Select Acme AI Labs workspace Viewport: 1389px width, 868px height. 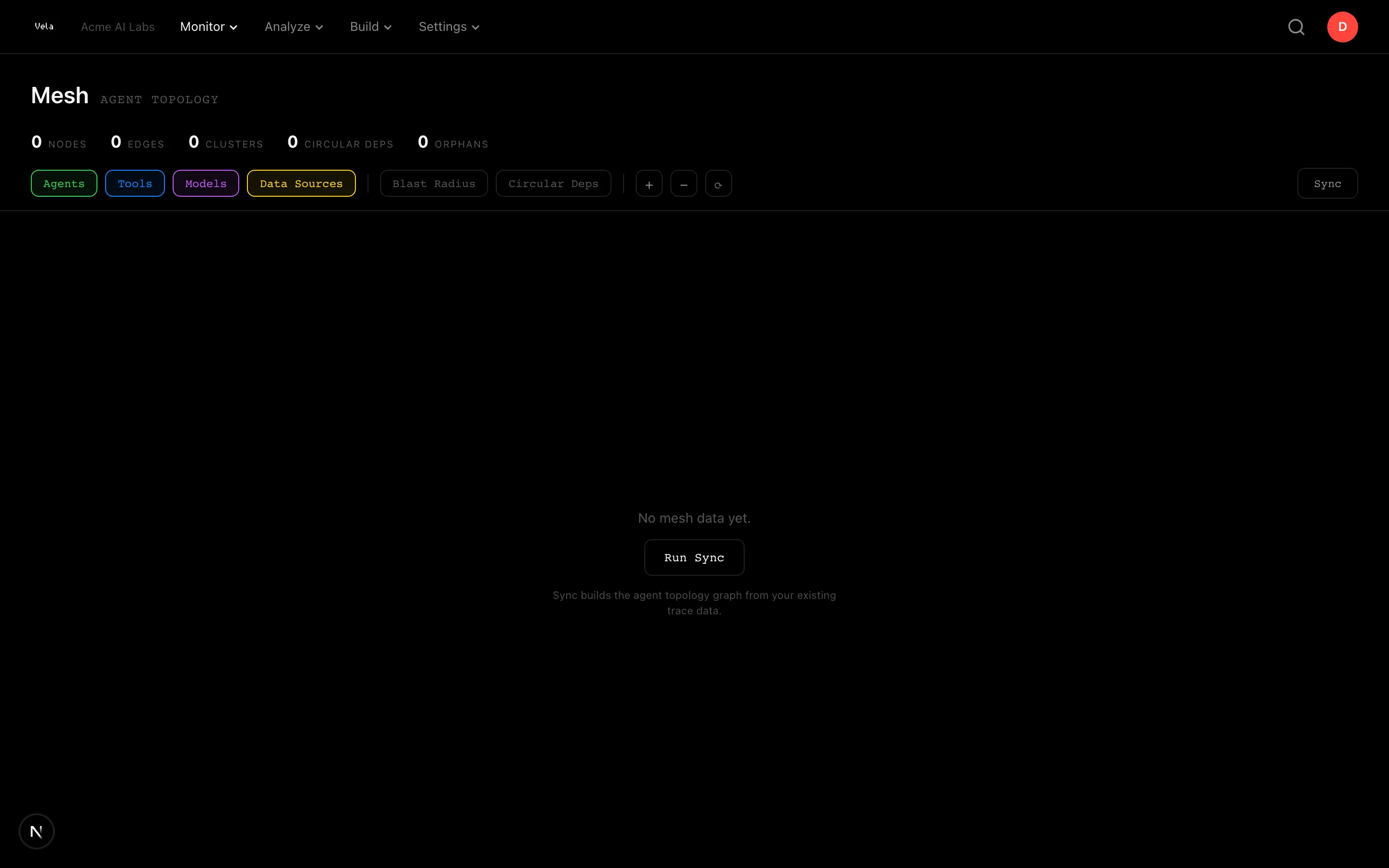tap(118, 27)
